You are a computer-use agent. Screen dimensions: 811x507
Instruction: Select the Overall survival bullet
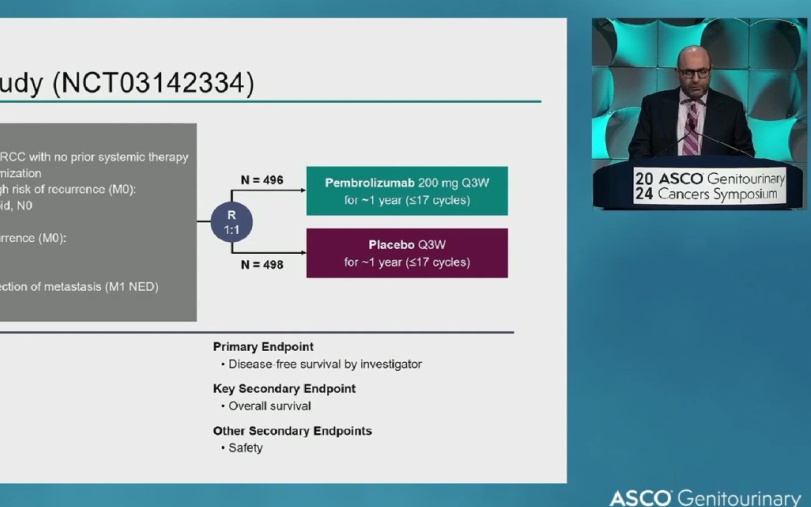coord(269,406)
